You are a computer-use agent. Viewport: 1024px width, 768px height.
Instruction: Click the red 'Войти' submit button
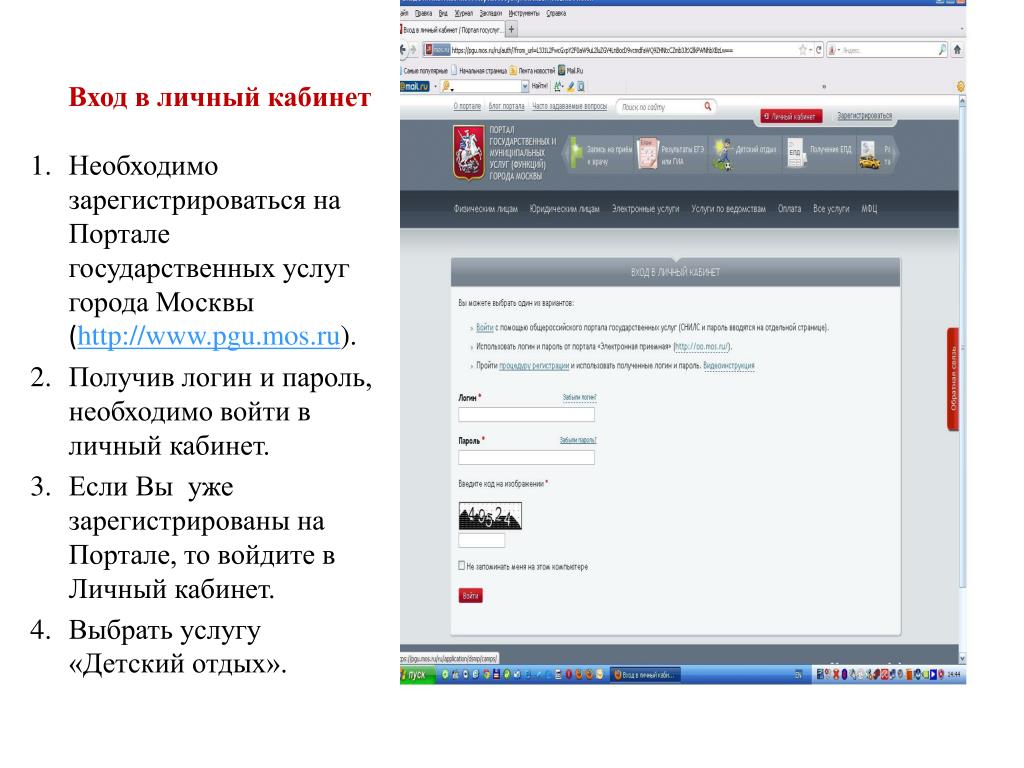[x=470, y=596]
